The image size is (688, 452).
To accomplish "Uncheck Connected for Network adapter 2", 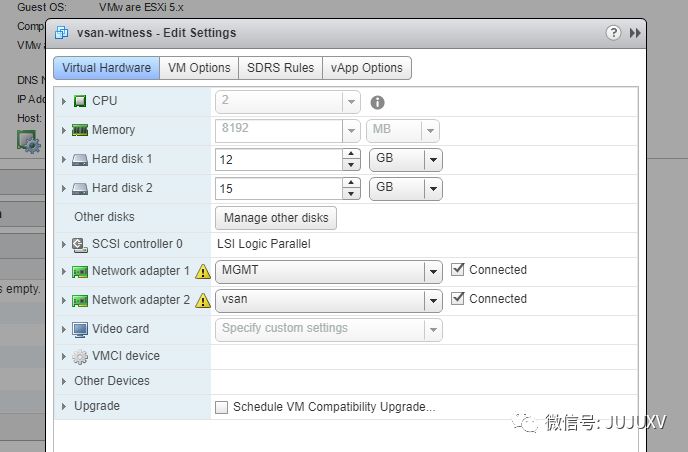I will click(x=458, y=298).
